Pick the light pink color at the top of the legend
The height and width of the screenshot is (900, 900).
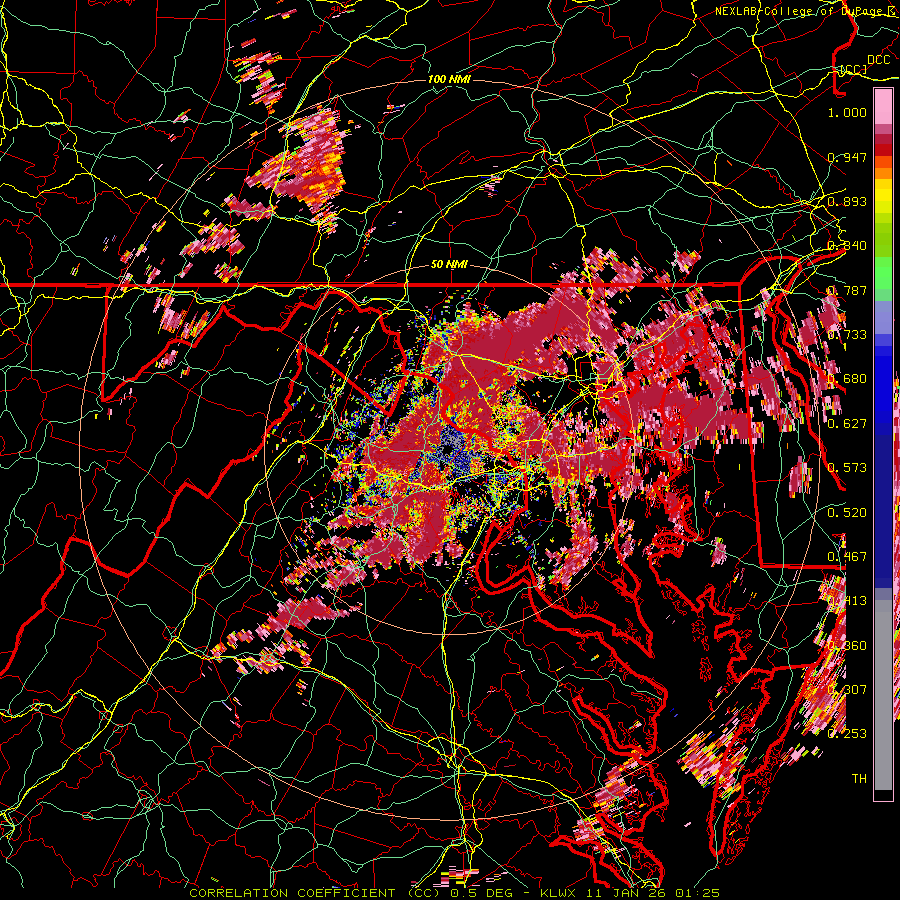point(883,107)
